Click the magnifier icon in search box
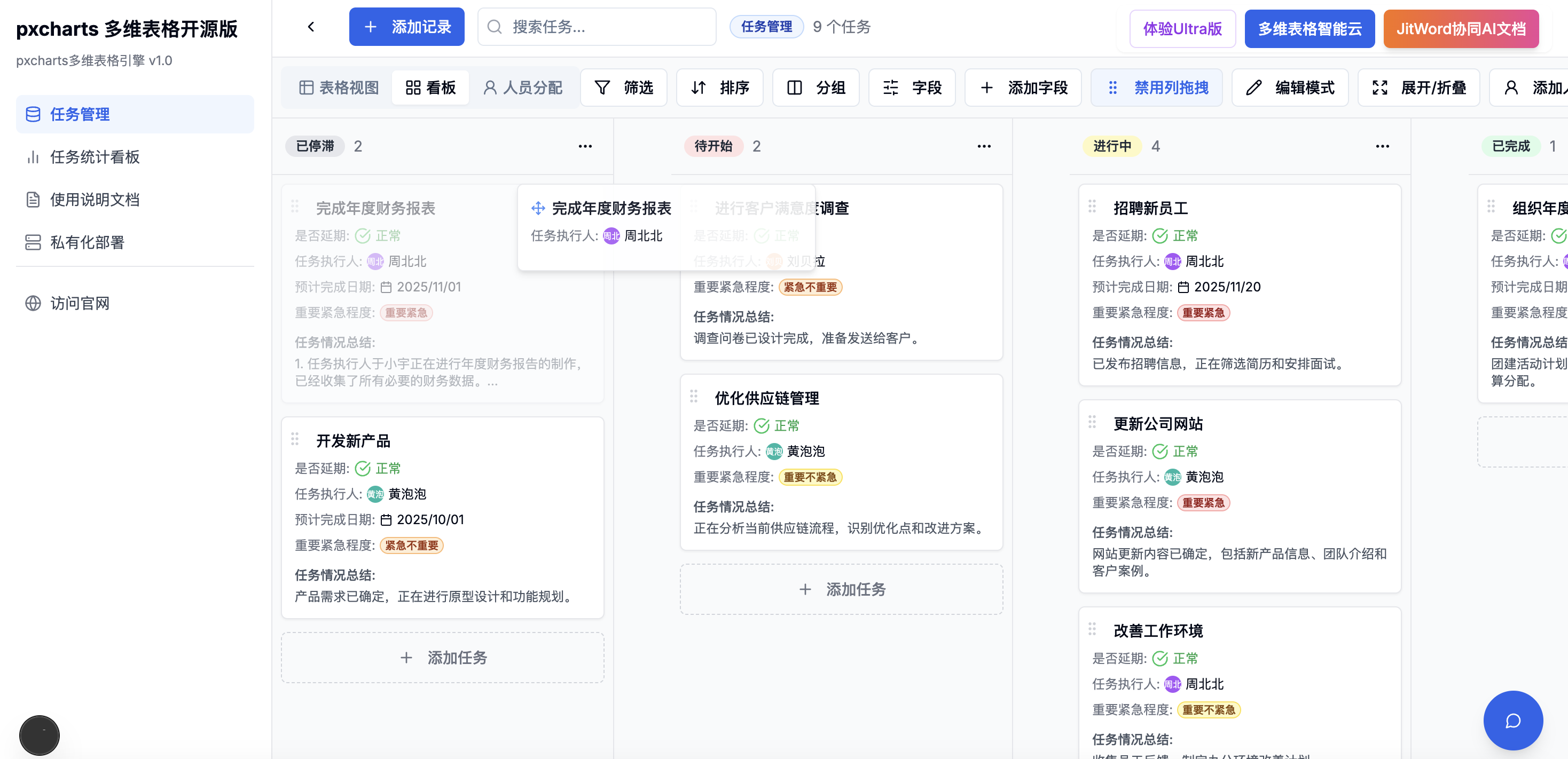This screenshot has height=759, width=1568. coord(494,27)
